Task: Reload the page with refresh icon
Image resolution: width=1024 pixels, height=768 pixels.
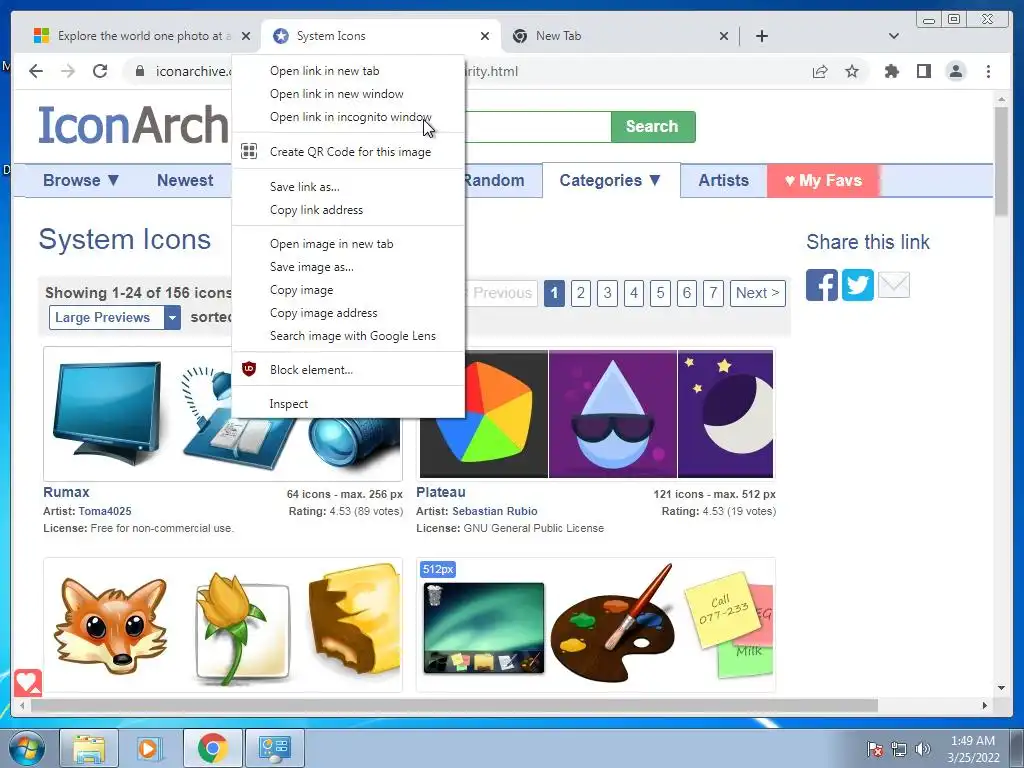Action: click(100, 71)
